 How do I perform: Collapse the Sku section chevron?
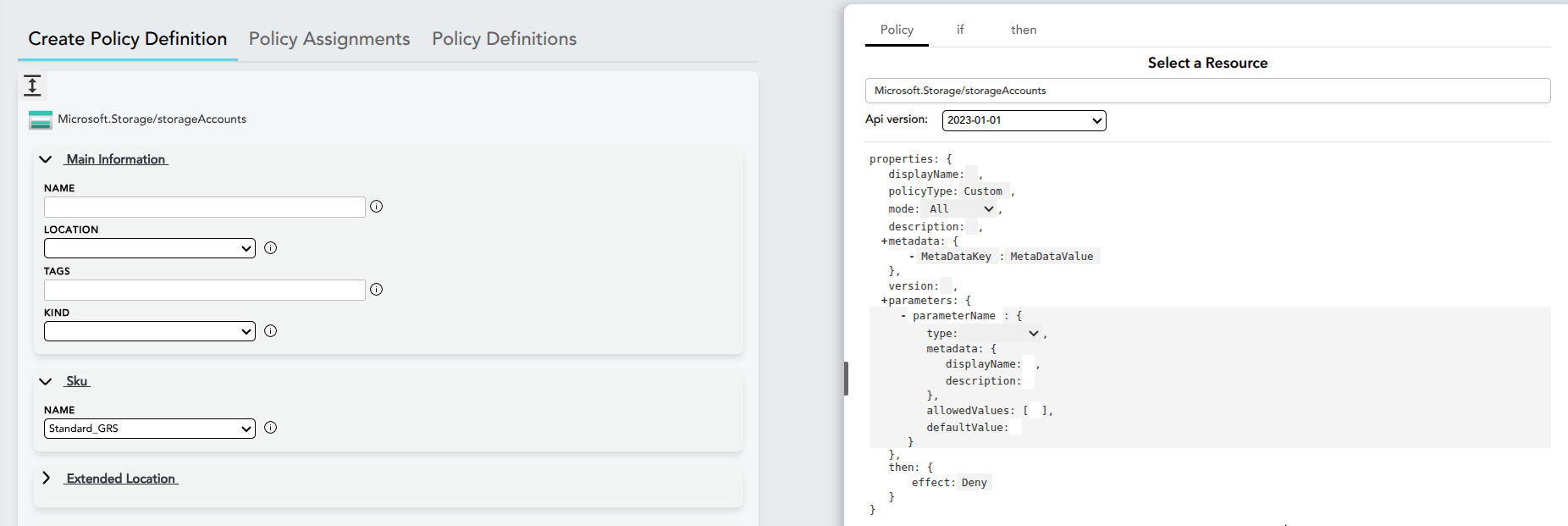(x=46, y=381)
